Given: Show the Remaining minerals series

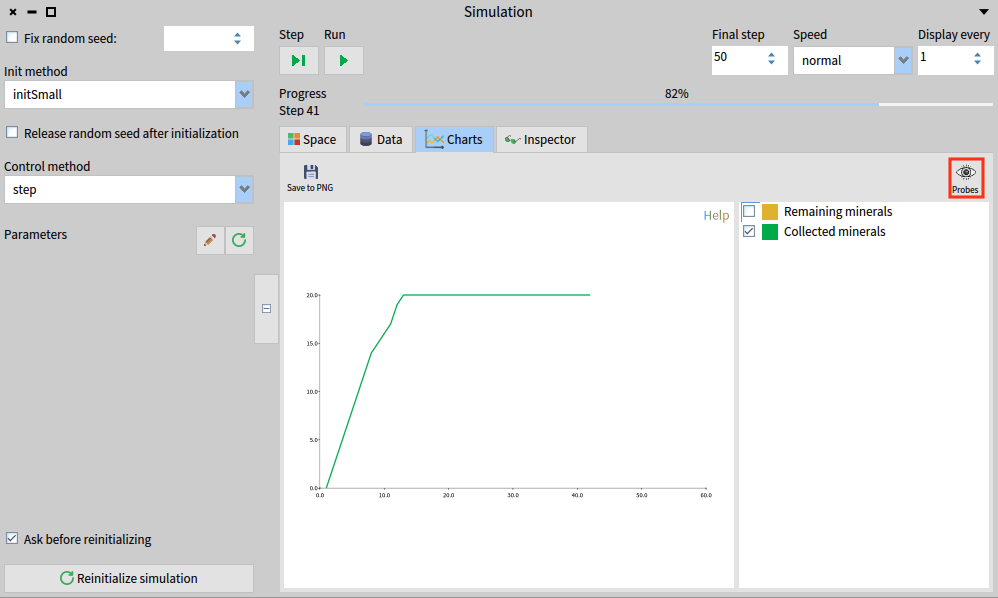Looking at the screenshot, I should pyautogui.click(x=749, y=212).
